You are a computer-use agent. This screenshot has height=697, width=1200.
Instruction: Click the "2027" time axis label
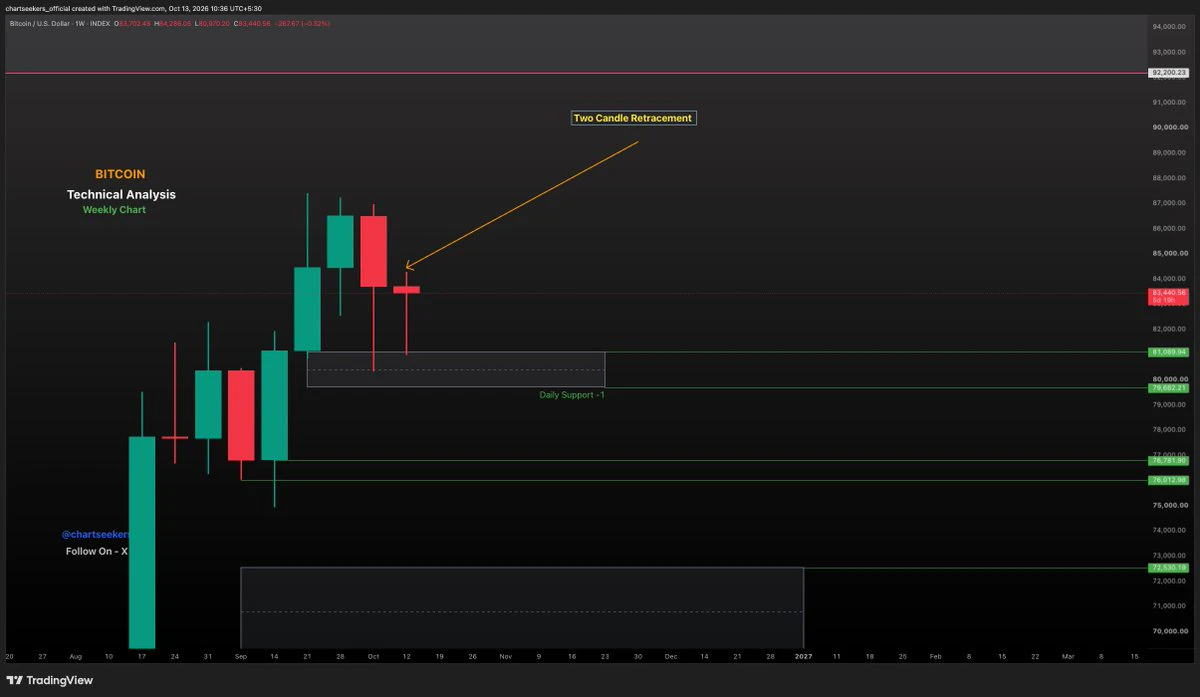point(803,656)
